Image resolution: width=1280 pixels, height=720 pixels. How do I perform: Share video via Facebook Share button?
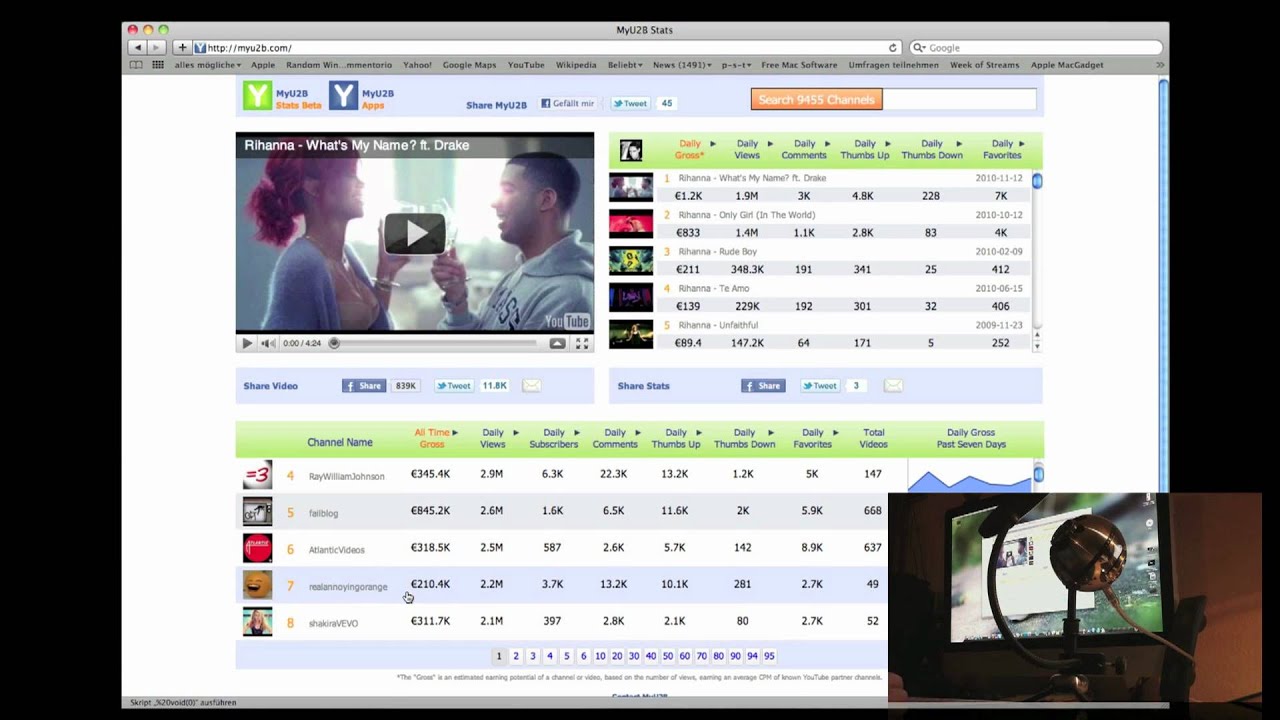(364, 385)
